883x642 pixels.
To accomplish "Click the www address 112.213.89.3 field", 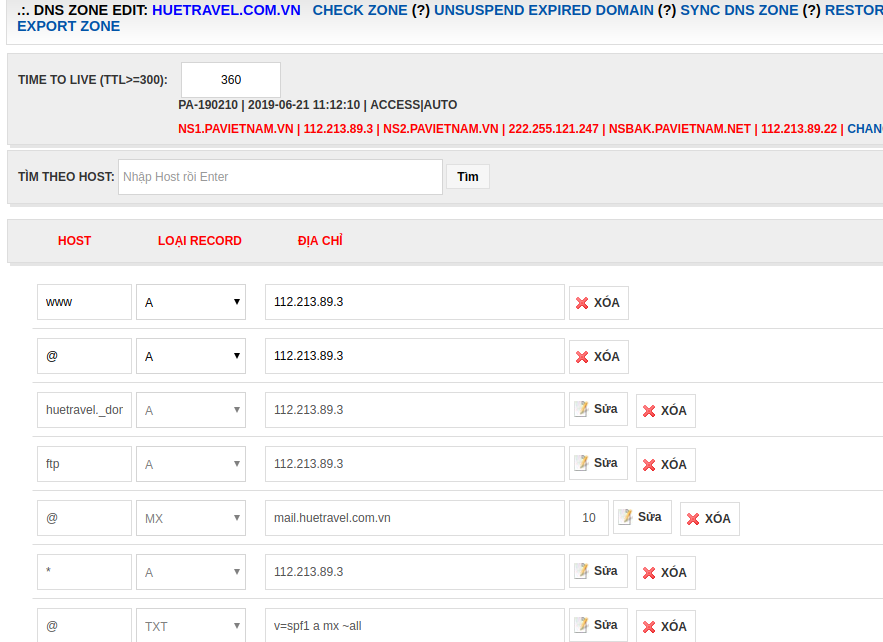I will click(x=414, y=302).
